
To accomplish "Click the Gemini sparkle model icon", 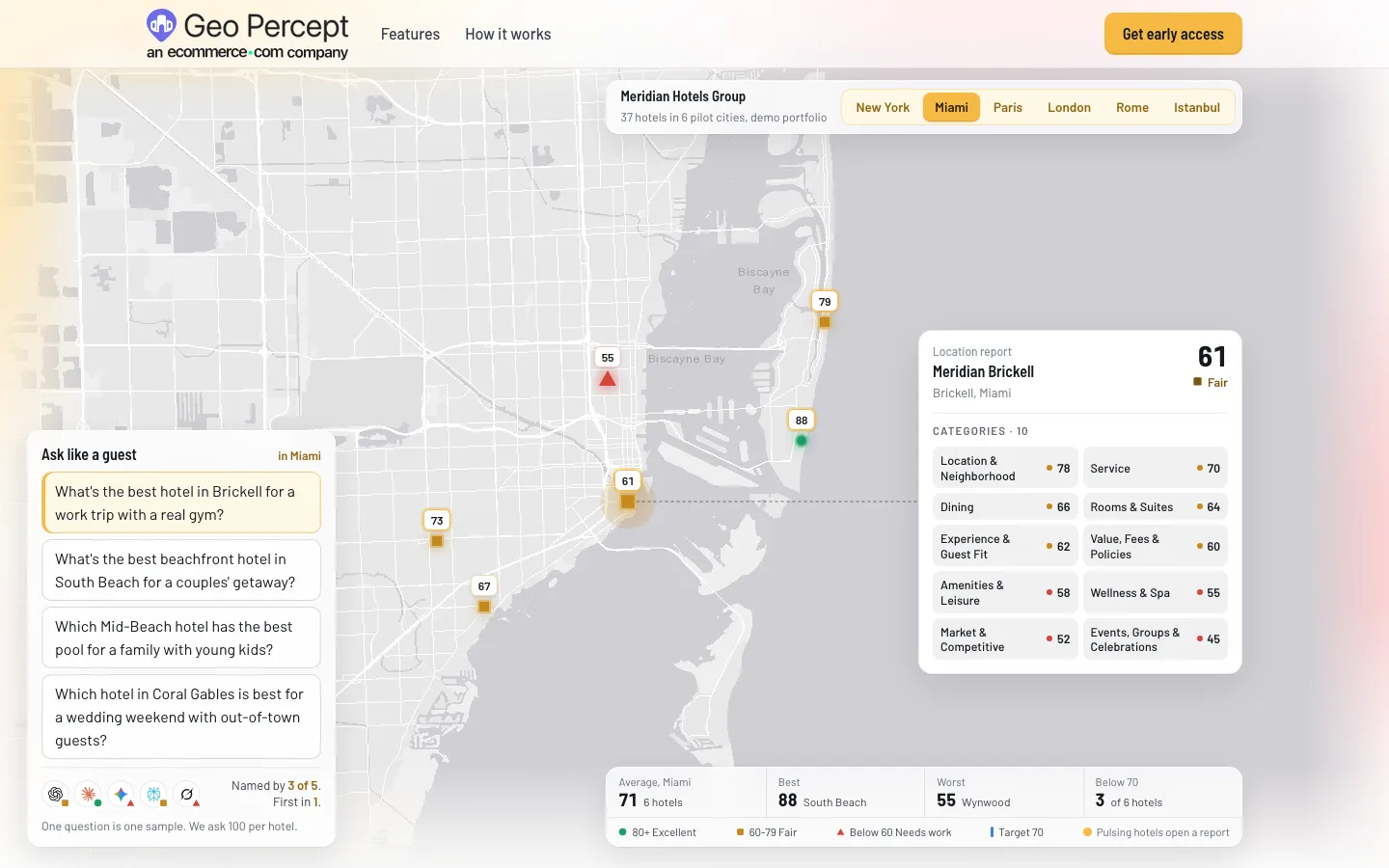I will pos(121,794).
